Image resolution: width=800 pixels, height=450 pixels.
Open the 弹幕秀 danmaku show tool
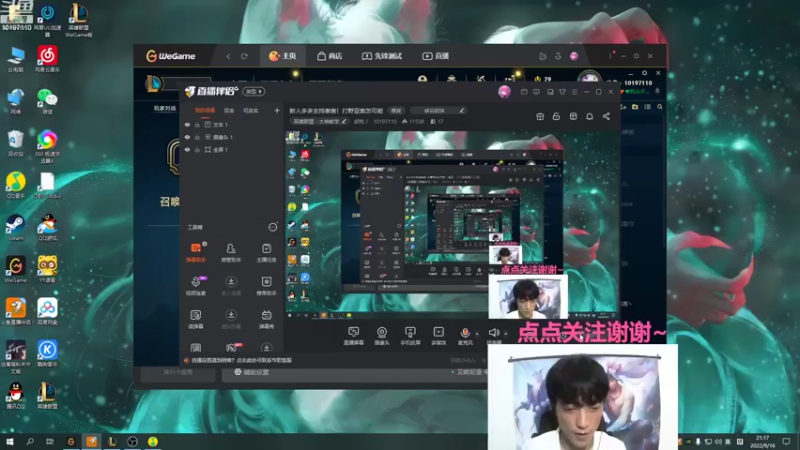tap(266, 318)
